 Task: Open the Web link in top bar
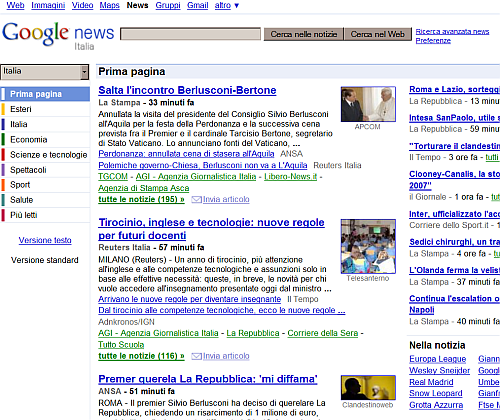(15, 5)
